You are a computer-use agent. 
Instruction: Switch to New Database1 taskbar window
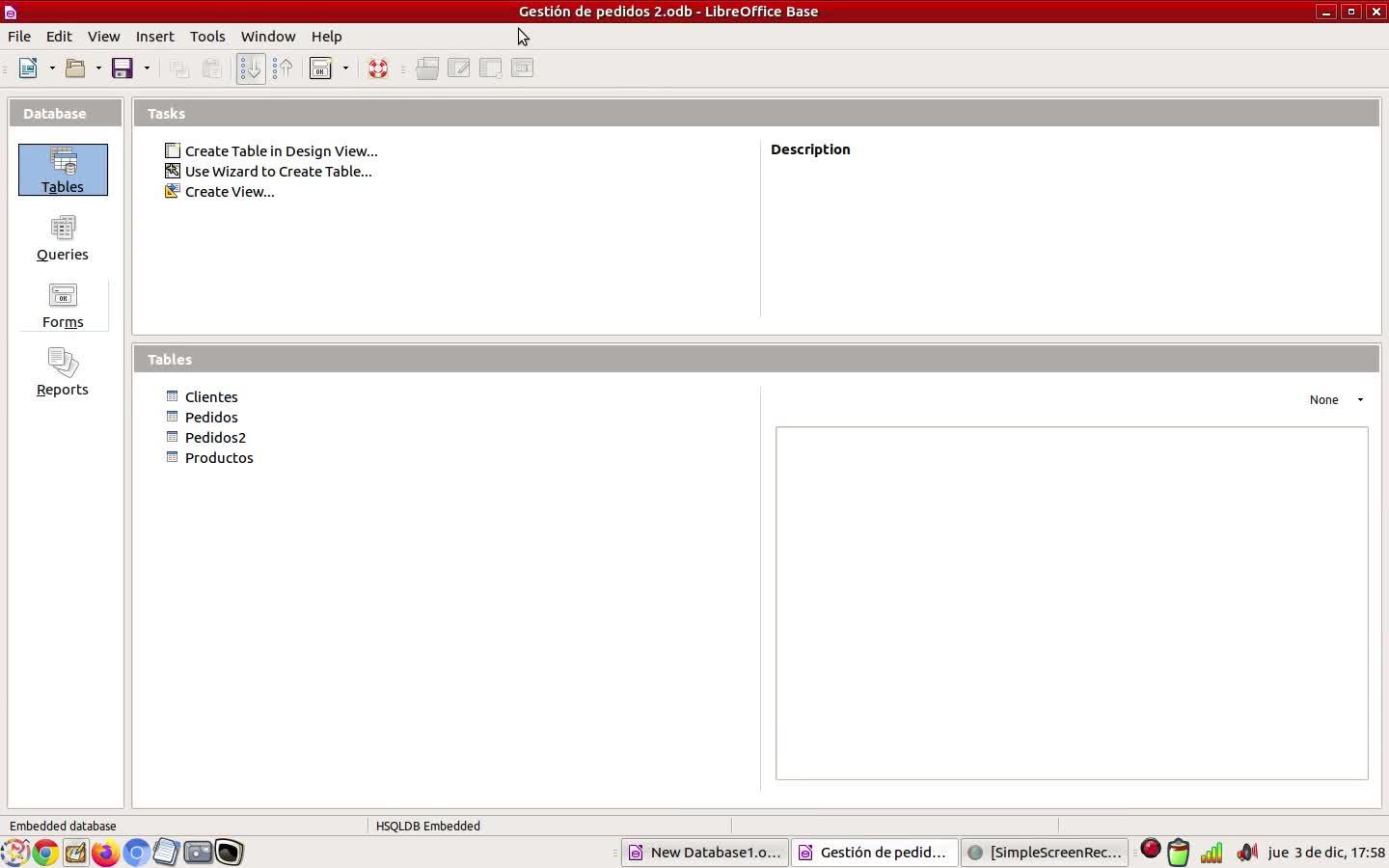[705, 853]
